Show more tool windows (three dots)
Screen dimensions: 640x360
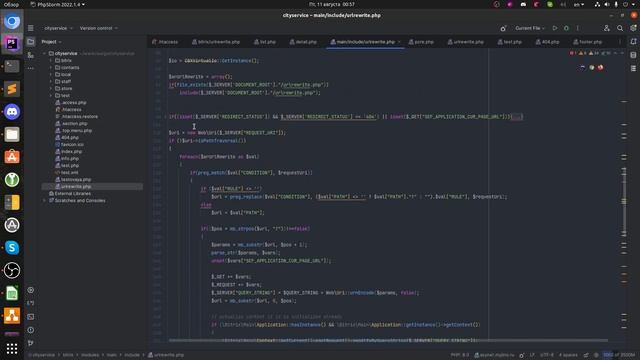click(31, 68)
